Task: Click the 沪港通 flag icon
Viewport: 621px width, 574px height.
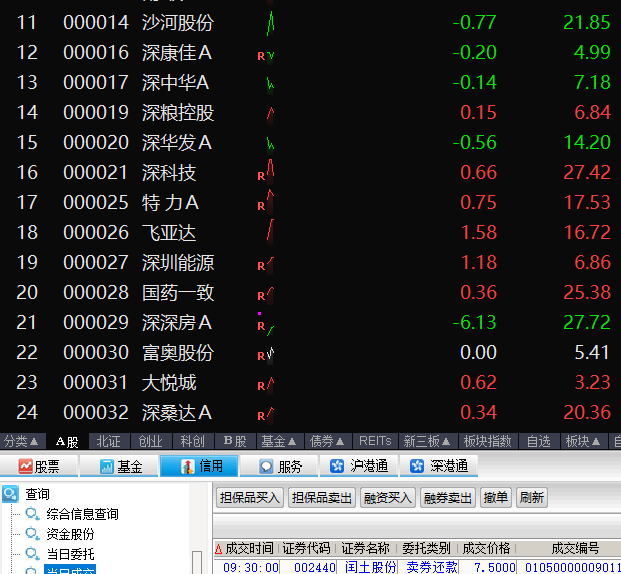Action: click(337, 466)
